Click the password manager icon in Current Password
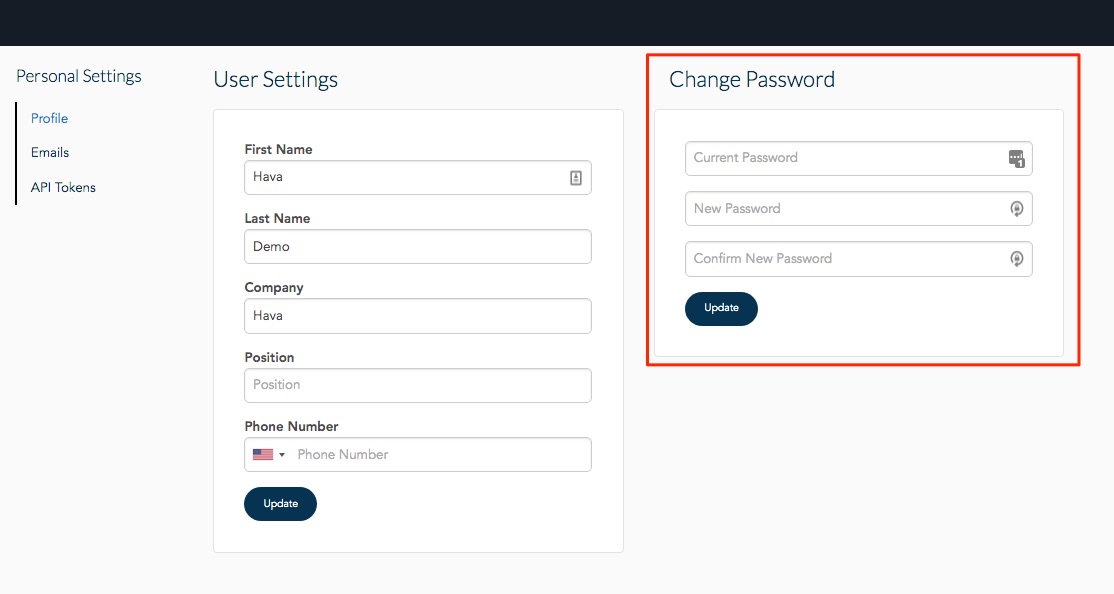 [1017, 158]
